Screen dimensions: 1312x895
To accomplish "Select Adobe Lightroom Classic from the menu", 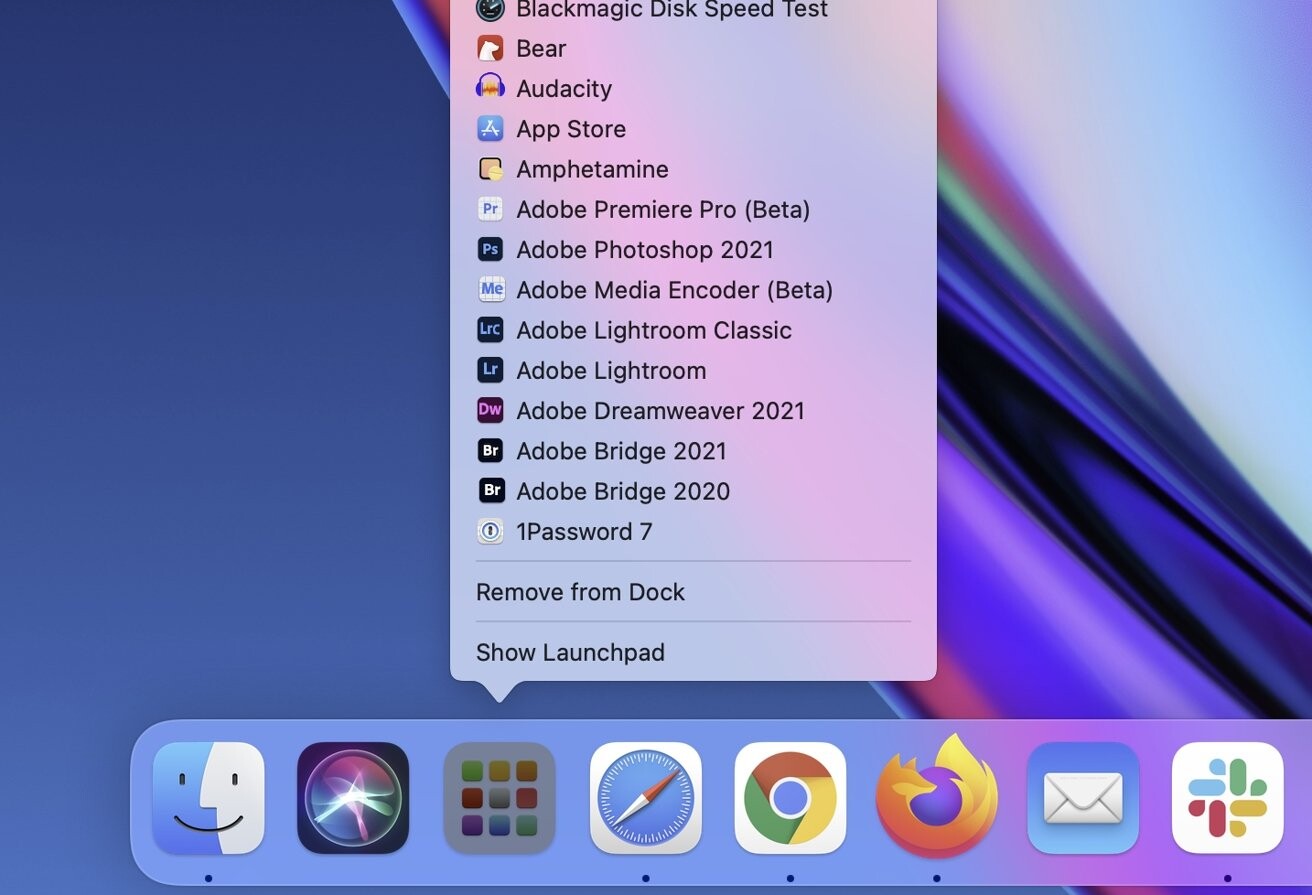I will tap(654, 330).
